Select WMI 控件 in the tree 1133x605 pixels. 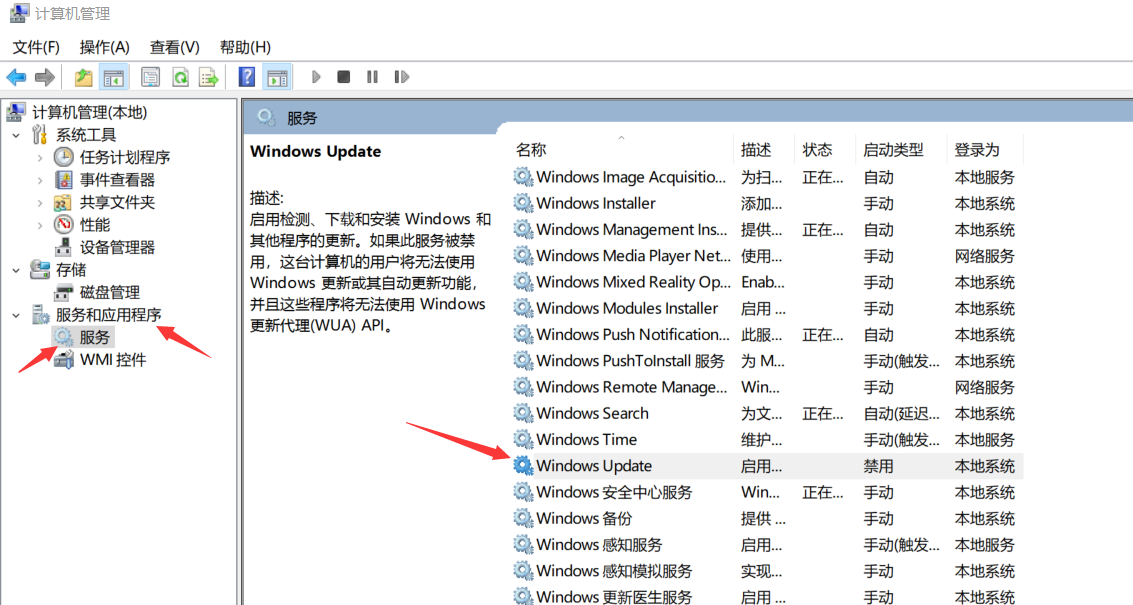coord(113,359)
